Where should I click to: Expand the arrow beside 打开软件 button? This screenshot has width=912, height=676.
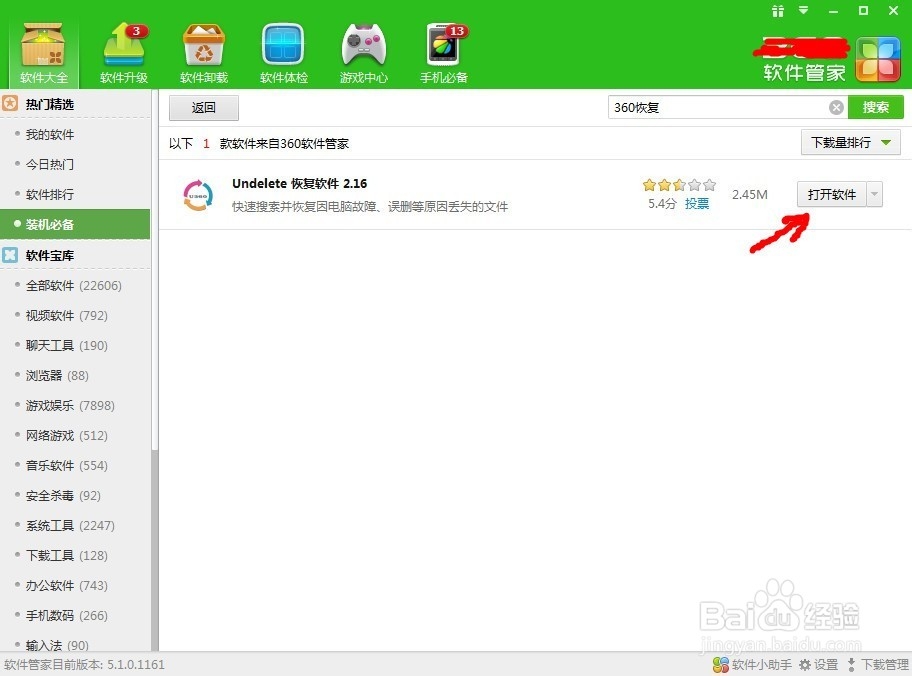click(x=875, y=194)
